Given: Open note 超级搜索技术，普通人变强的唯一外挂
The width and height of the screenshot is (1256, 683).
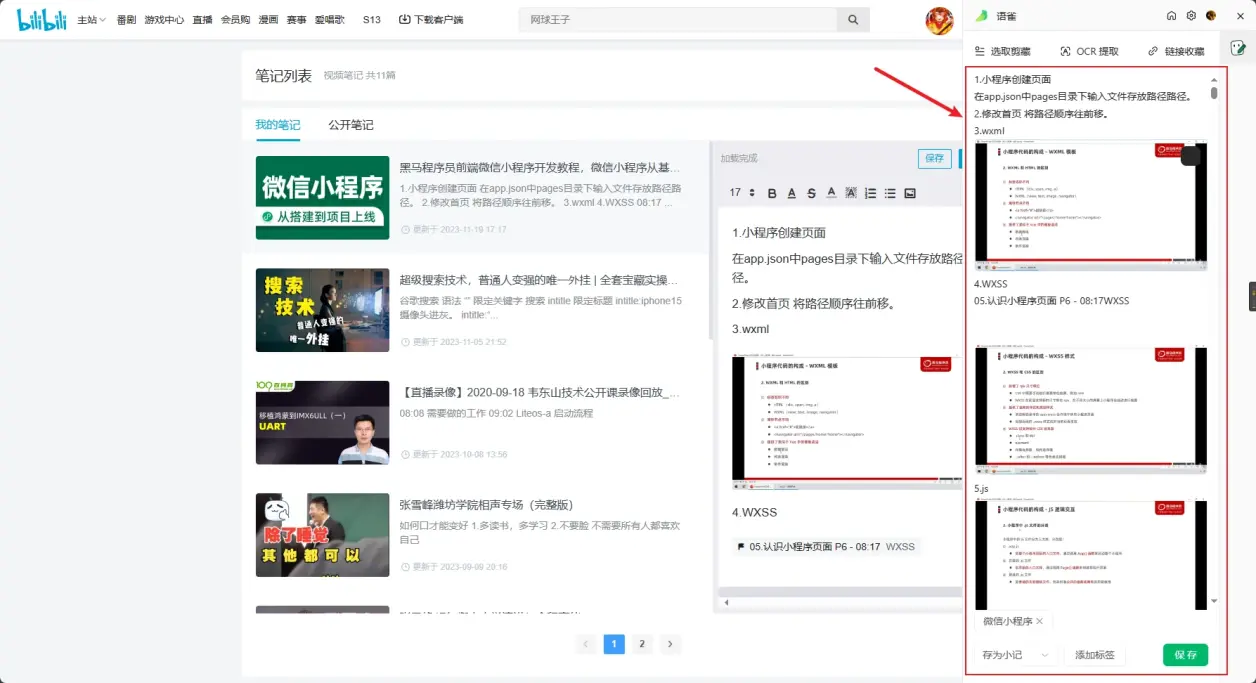Looking at the screenshot, I should [x=540, y=280].
